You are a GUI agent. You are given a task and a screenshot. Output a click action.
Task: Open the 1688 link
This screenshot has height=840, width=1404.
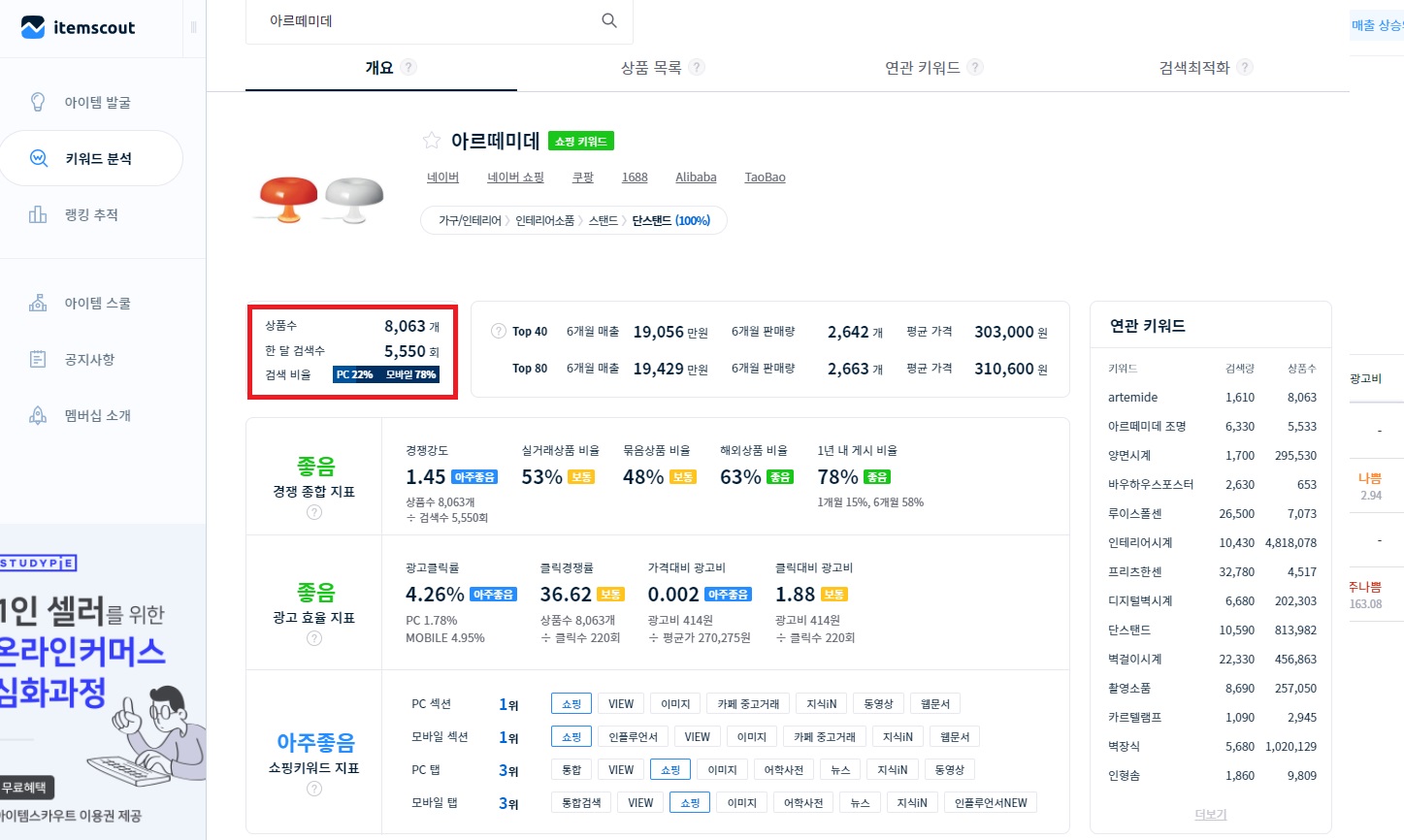click(635, 178)
